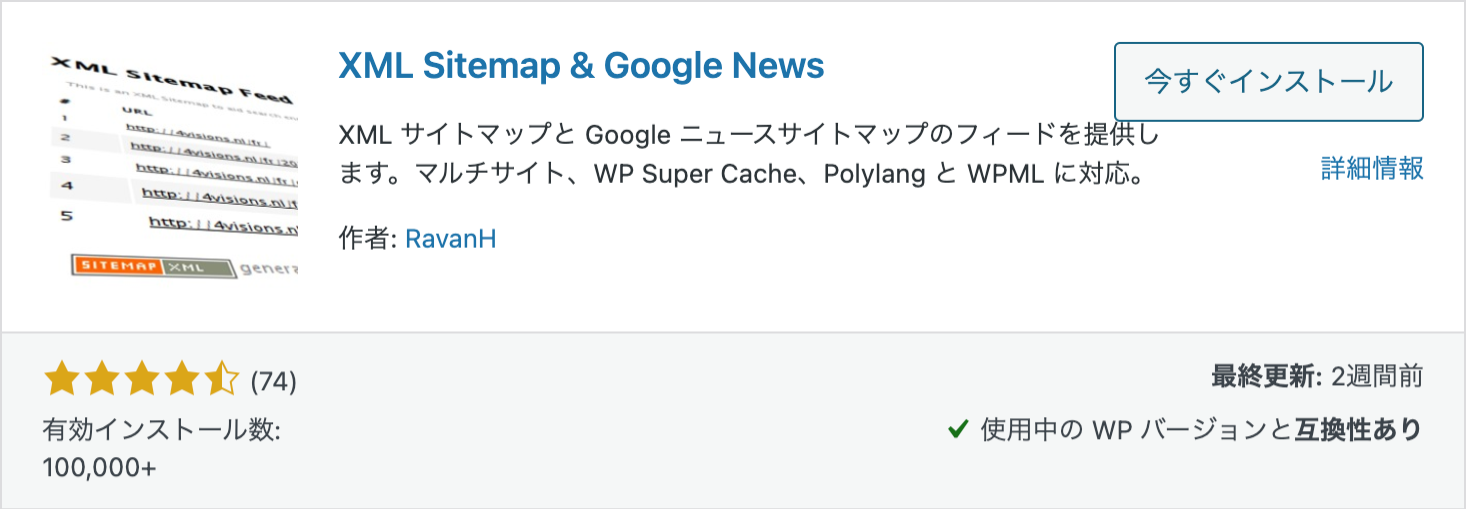Image resolution: width=1466 pixels, height=510 pixels.
Task: Select the first gold rating star
Action: [62, 380]
